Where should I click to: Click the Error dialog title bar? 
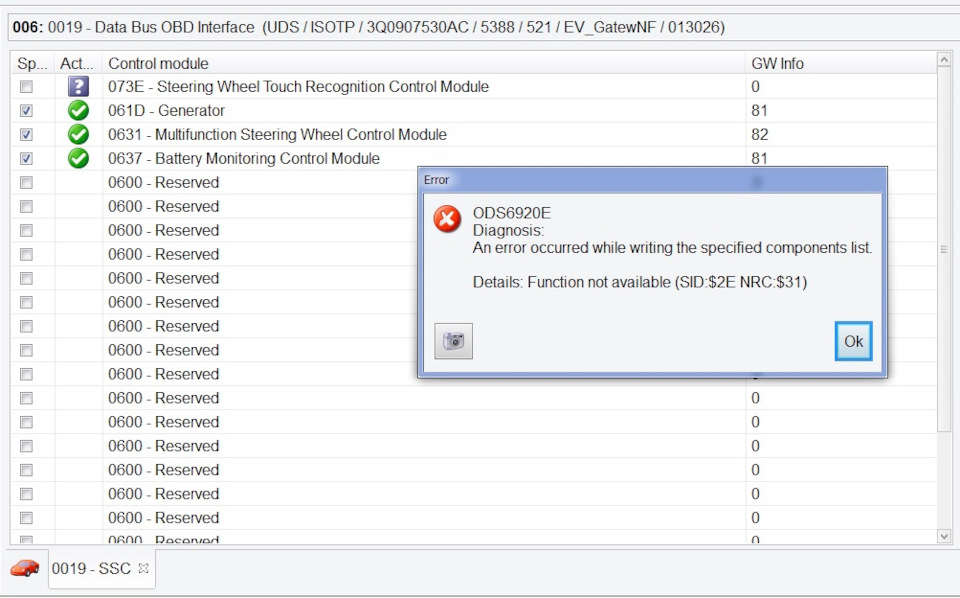click(653, 180)
